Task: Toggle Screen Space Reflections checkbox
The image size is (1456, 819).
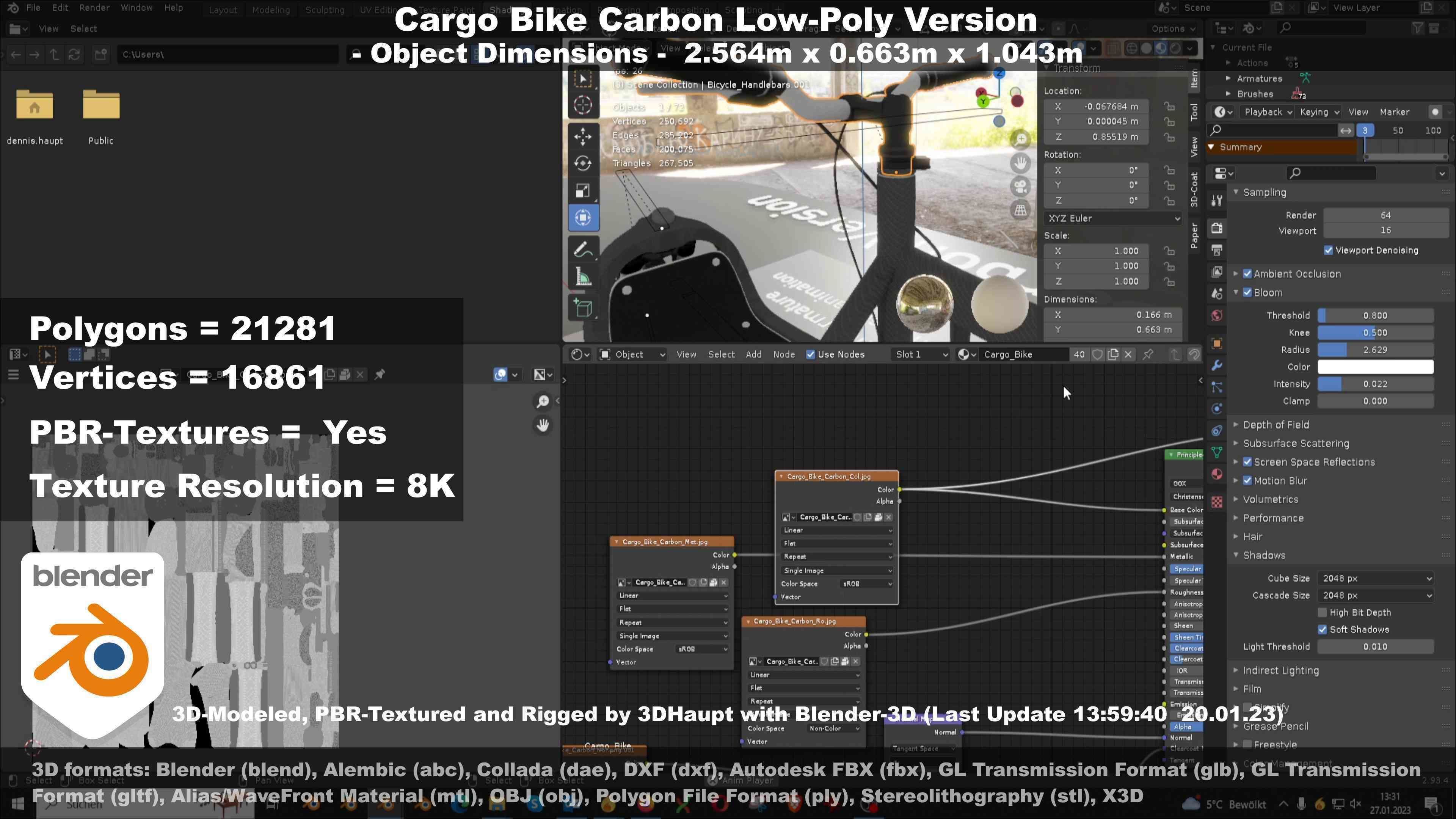Action: (1247, 462)
